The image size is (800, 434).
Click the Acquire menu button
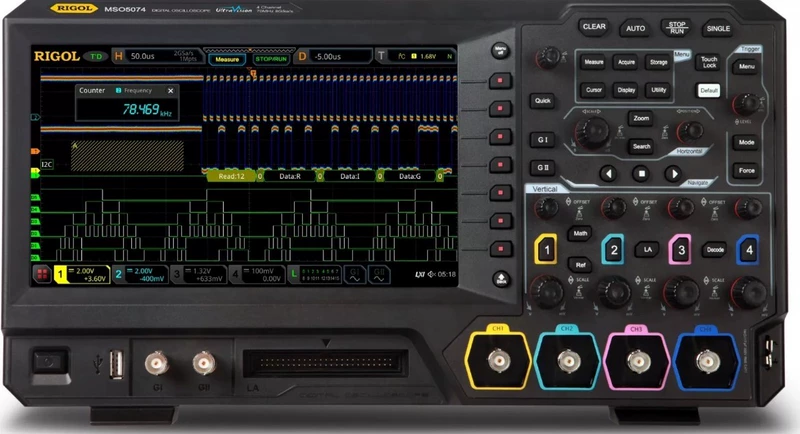coord(626,62)
